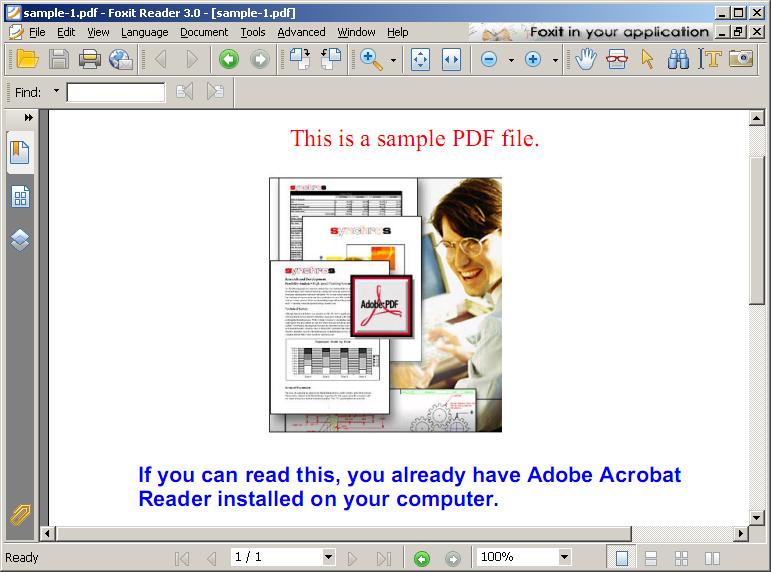This screenshot has width=771, height=572.
Task: Click green Previous View button in status bar
Action: tap(421, 559)
